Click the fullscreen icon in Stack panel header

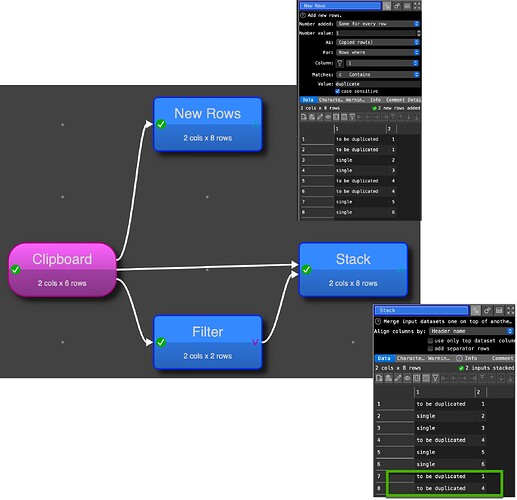[x=510, y=310]
